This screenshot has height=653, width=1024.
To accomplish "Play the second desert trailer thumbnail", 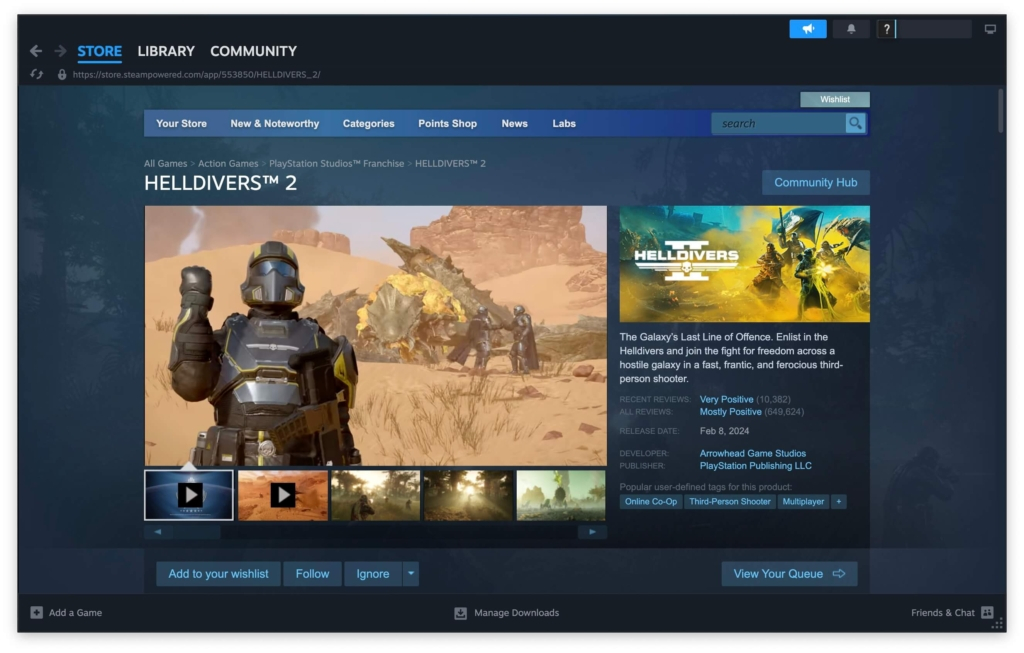I will [x=283, y=495].
